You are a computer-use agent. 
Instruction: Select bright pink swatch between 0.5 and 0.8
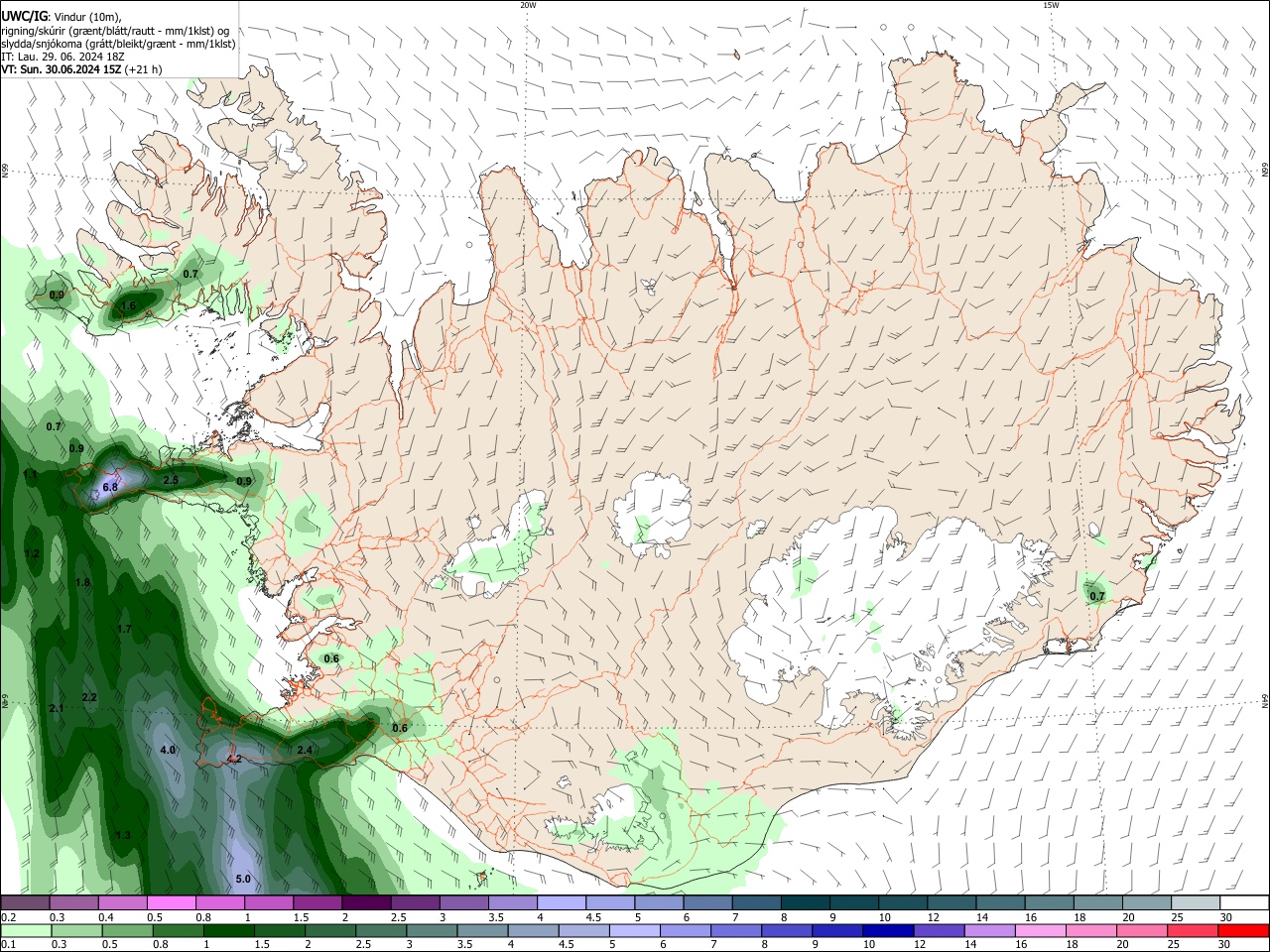click(171, 902)
